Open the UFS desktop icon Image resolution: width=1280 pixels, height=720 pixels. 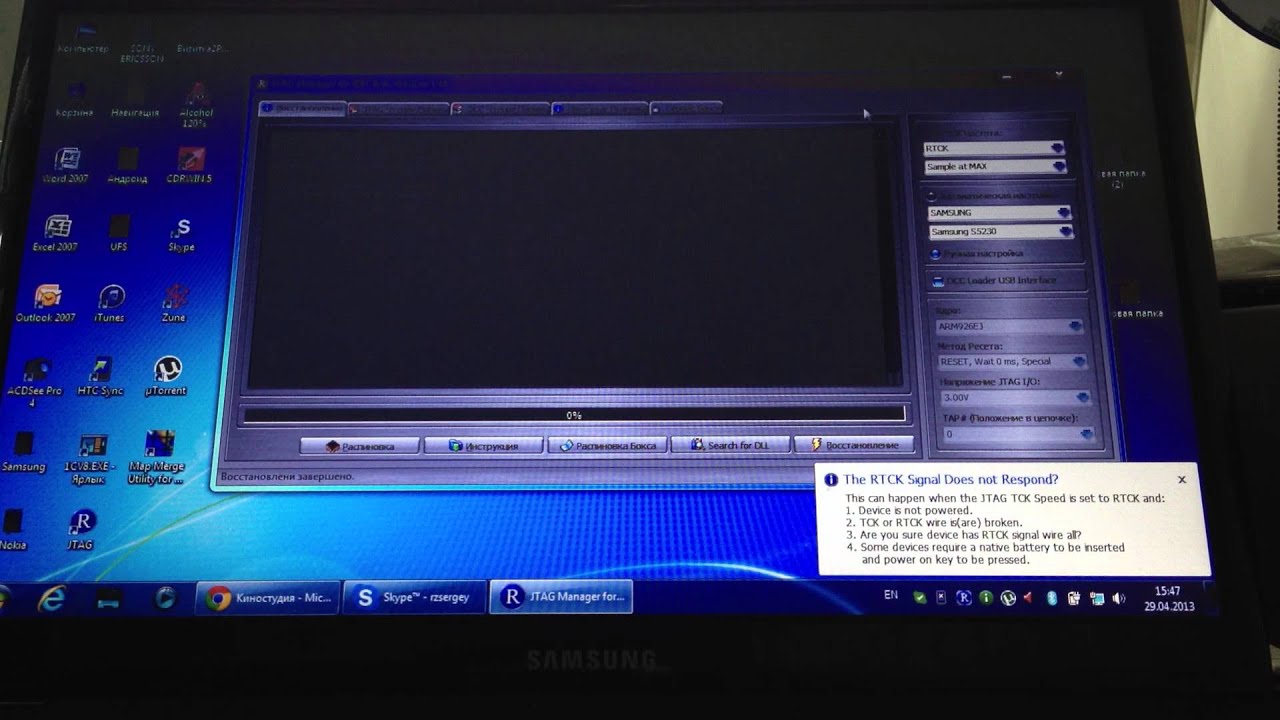(x=119, y=234)
